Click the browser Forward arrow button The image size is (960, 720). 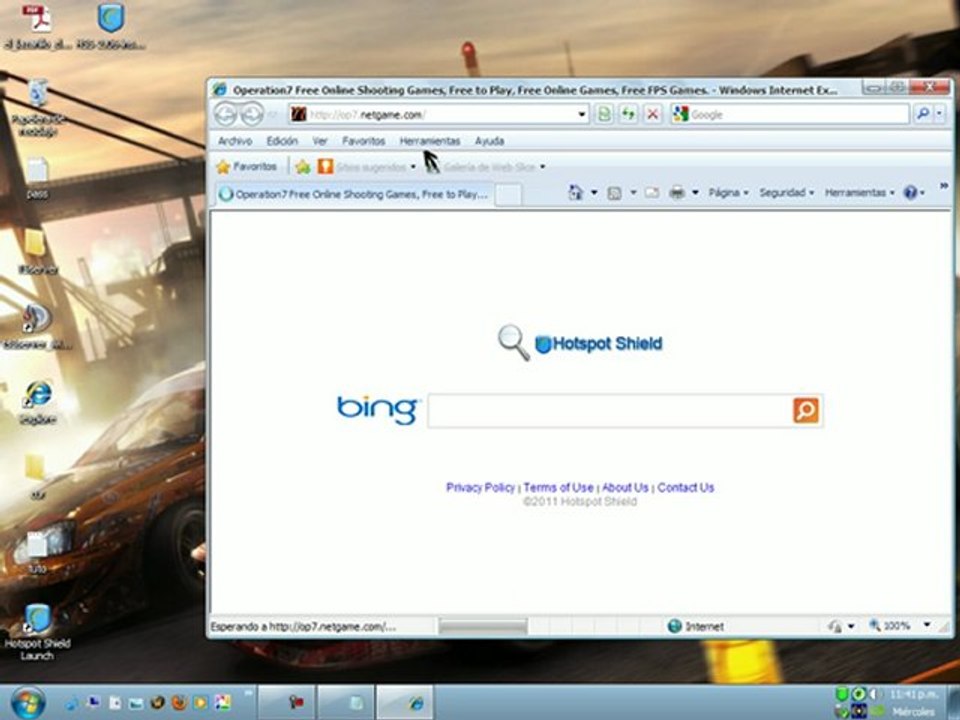[x=251, y=114]
